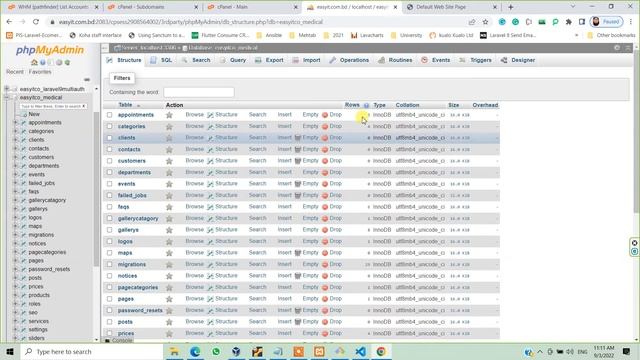Empty the clients table
Image resolution: width=640 pixels, height=360 pixels.
tap(307, 138)
